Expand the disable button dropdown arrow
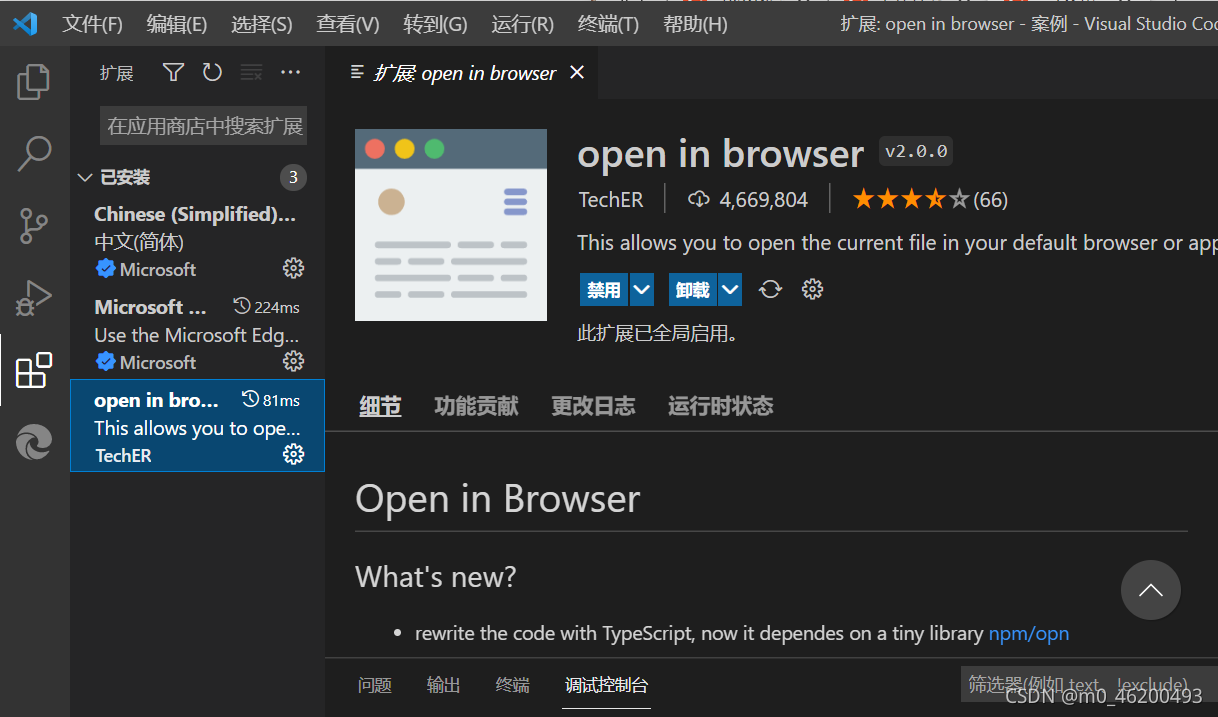Screen dimensions: 1218x717 tap(642, 290)
